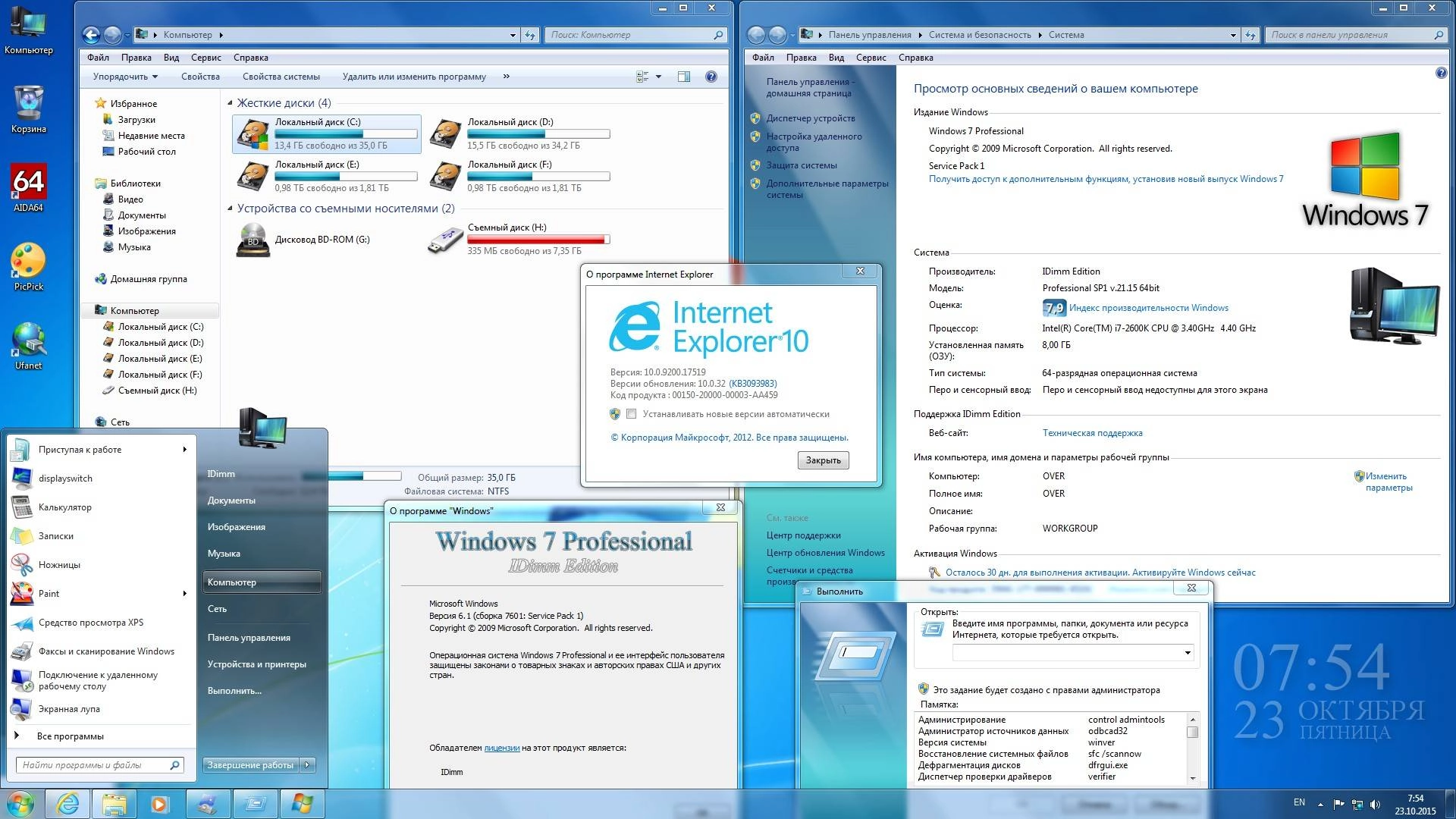The image size is (1456, 819).
Task: Open лицензии link in About Windows
Action: (501, 748)
